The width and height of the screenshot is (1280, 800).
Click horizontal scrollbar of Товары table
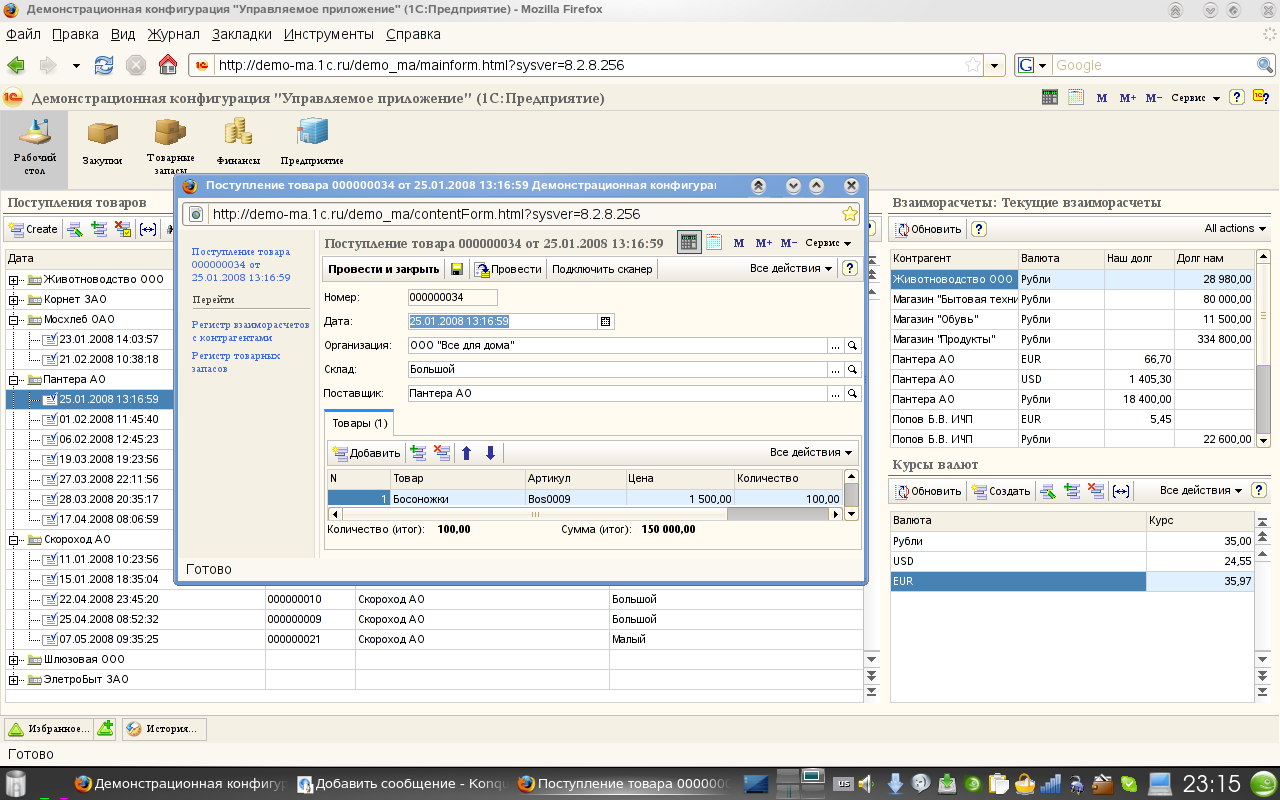click(x=586, y=514)
